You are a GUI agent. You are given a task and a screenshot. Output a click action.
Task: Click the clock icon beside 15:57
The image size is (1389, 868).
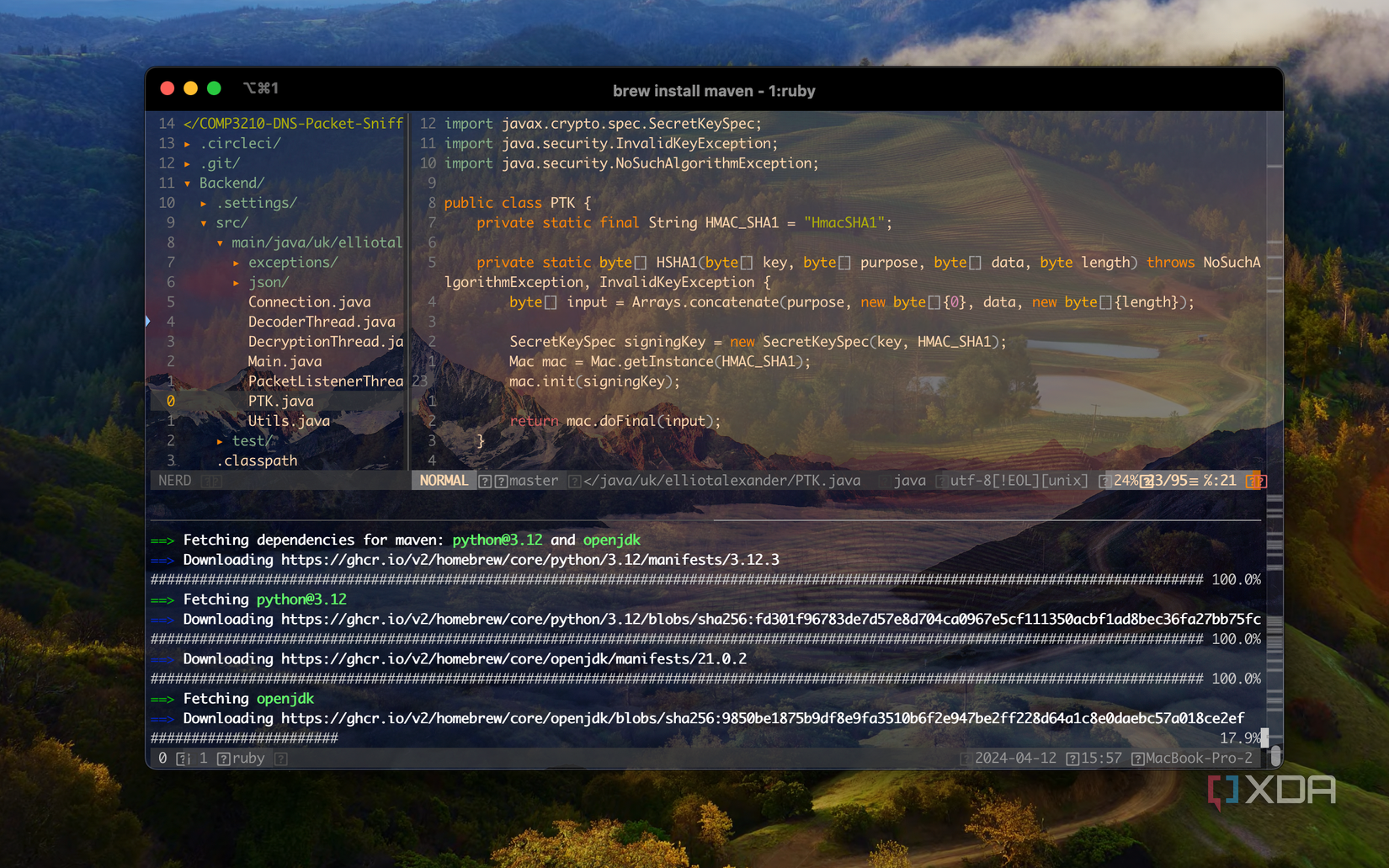(x=1072, y=758)
